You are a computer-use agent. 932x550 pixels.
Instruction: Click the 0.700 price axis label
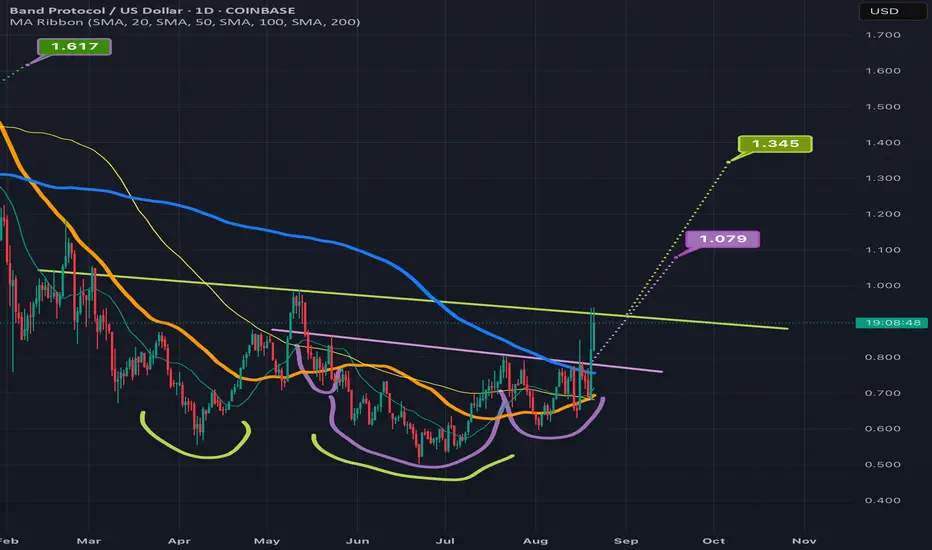pyautogui.click(x=883, y=393)
